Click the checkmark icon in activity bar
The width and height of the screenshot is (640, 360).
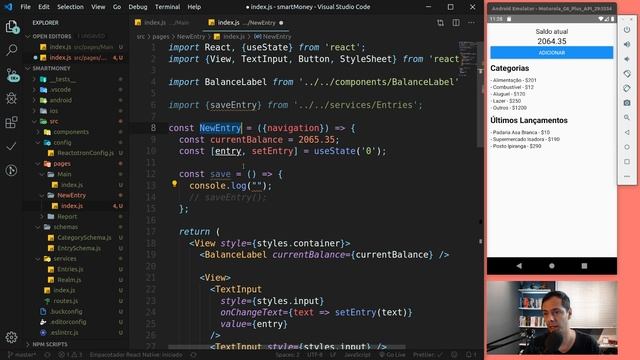tap(11, 146)
